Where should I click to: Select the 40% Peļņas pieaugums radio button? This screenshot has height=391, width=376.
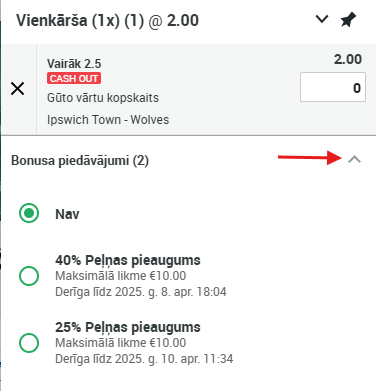[29, 276]
